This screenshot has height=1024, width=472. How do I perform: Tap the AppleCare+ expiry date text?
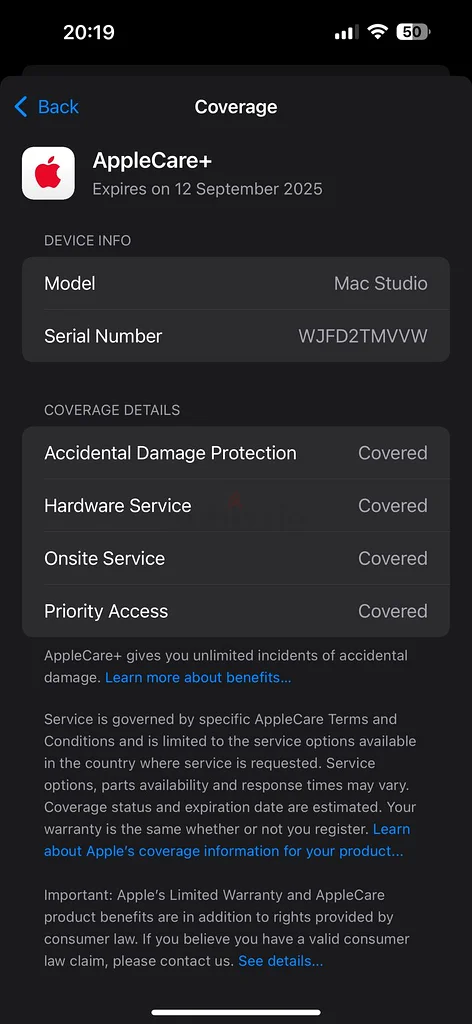pos(208,189)
